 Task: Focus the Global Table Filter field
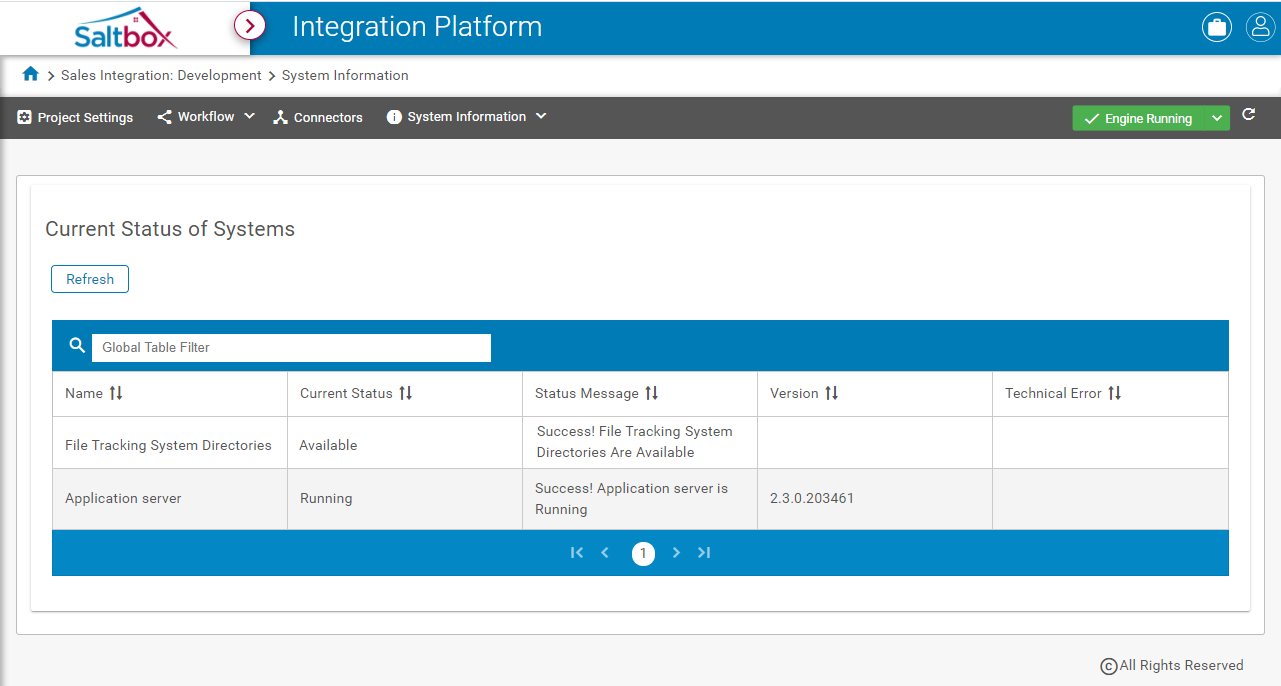tap(291, 347)
